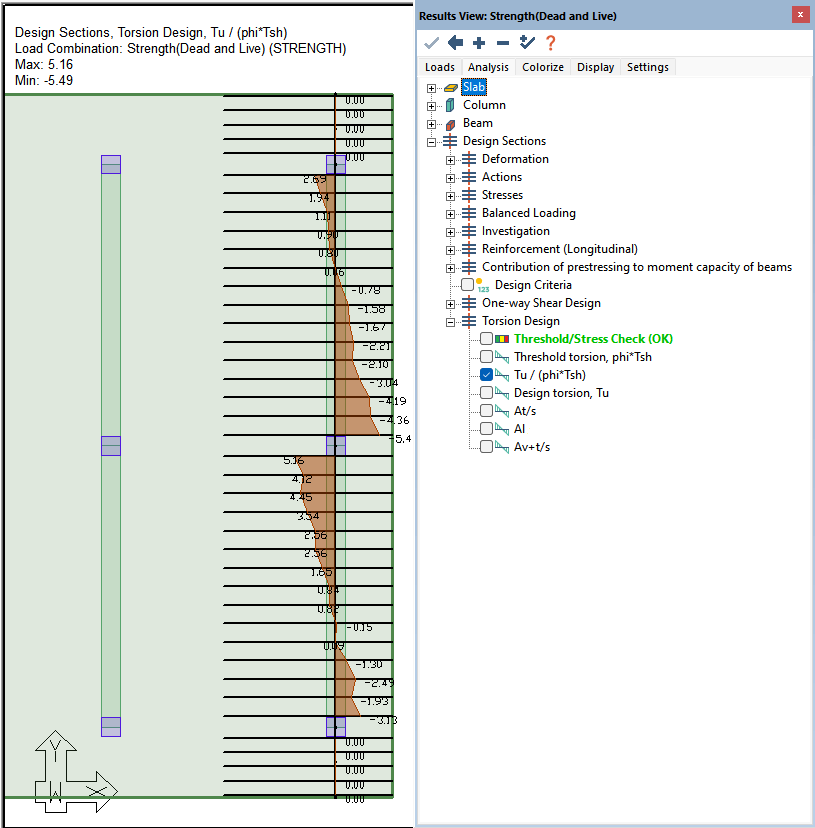This screenshot has height=828, width=815.
Task: Expand the One-way Shear Design node
Action: pos(450,304)
